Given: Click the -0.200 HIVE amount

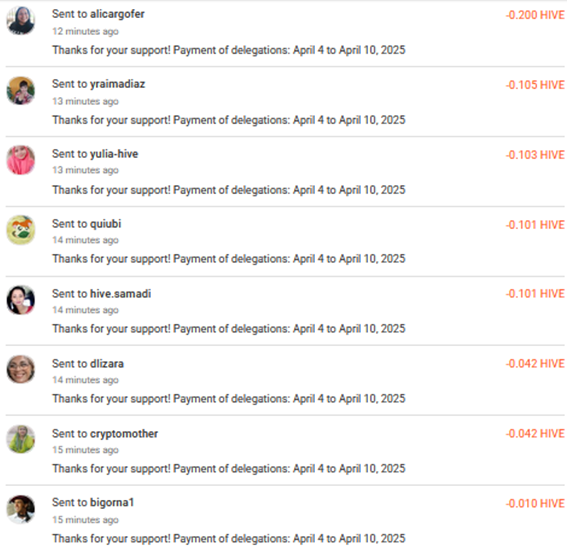Looking at the screenshot, I should point(535,15).
